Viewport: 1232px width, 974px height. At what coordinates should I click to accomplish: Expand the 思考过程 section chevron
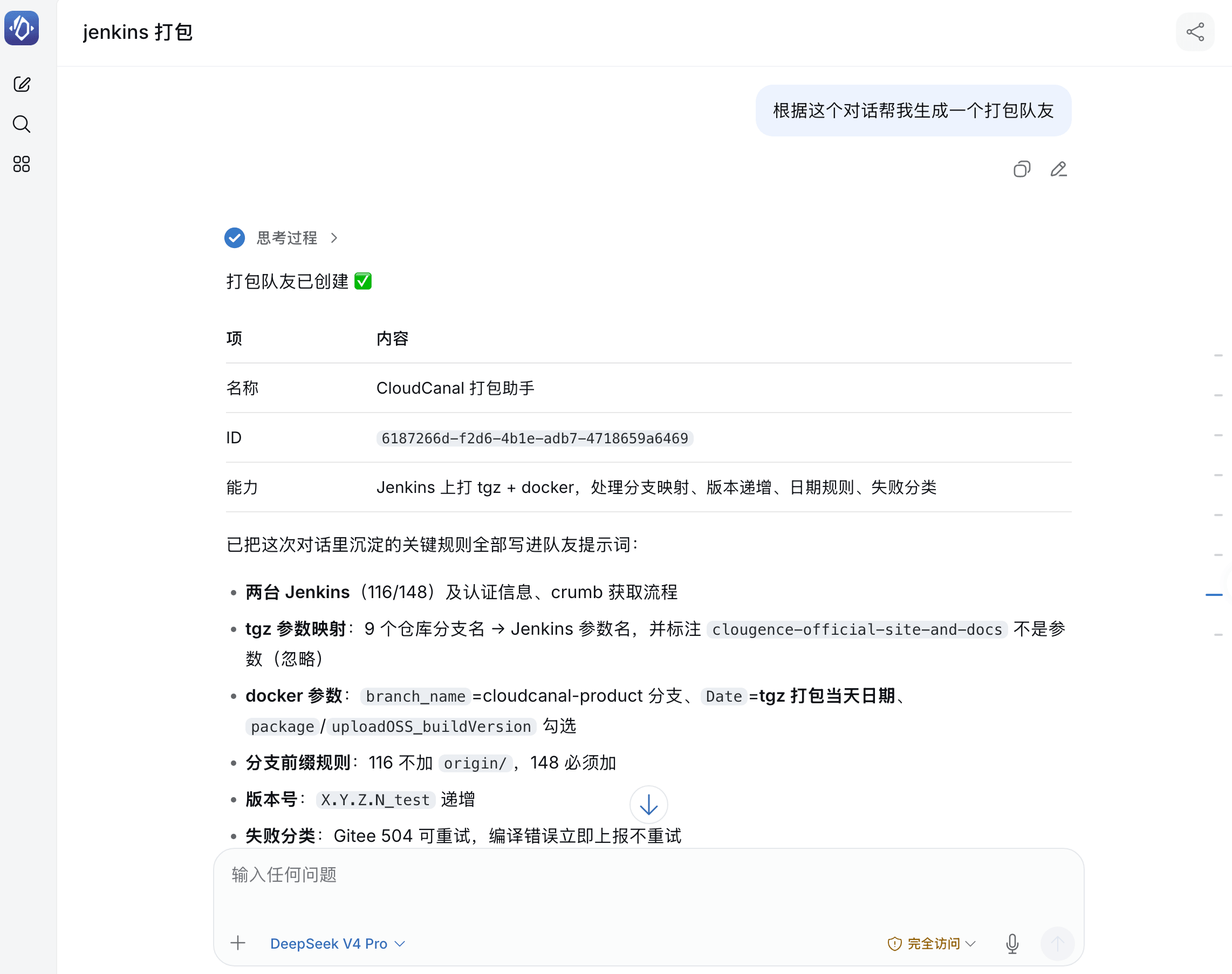tap(334, 238)
